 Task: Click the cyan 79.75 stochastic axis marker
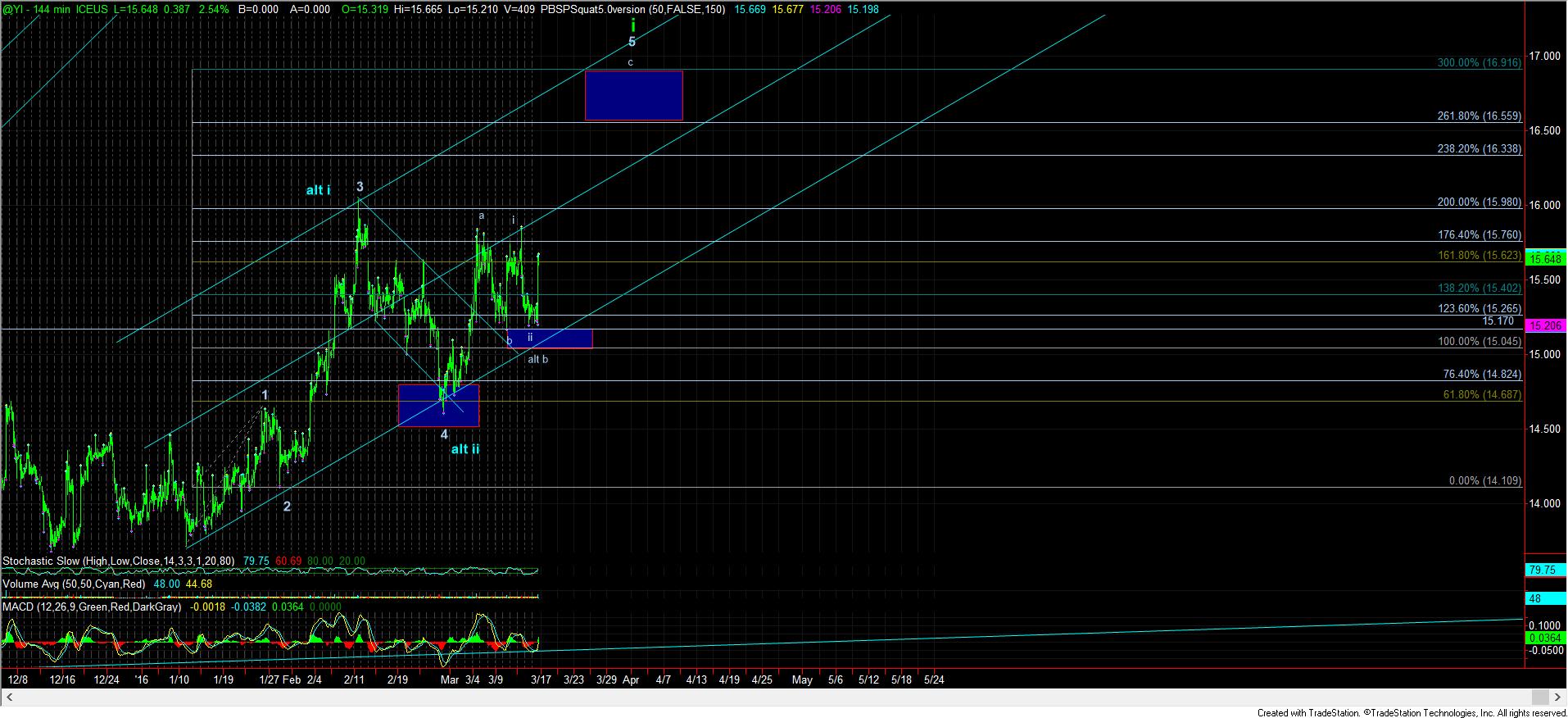(x=1545, y=570)
